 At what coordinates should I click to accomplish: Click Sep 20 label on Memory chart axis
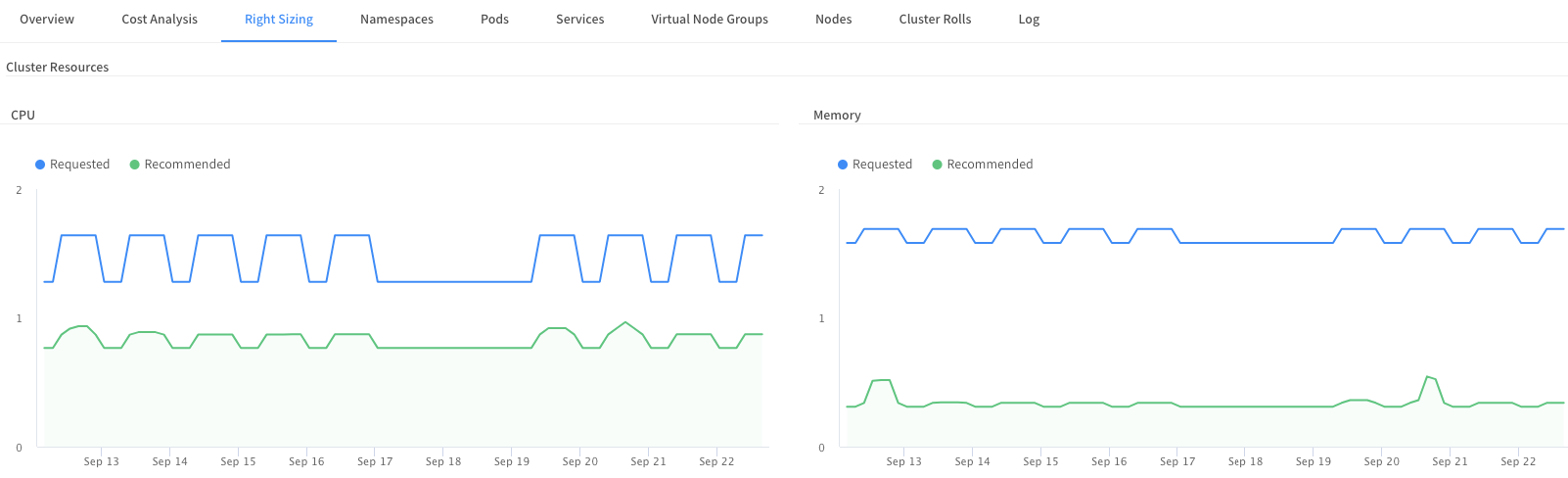(1381, 461)
